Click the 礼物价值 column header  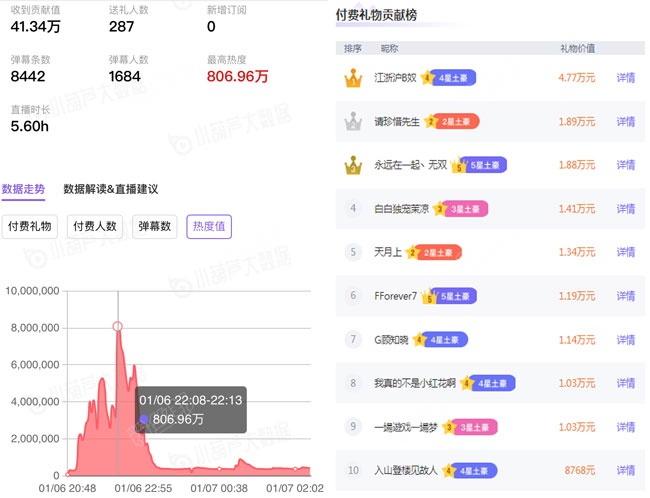(577, 47)
